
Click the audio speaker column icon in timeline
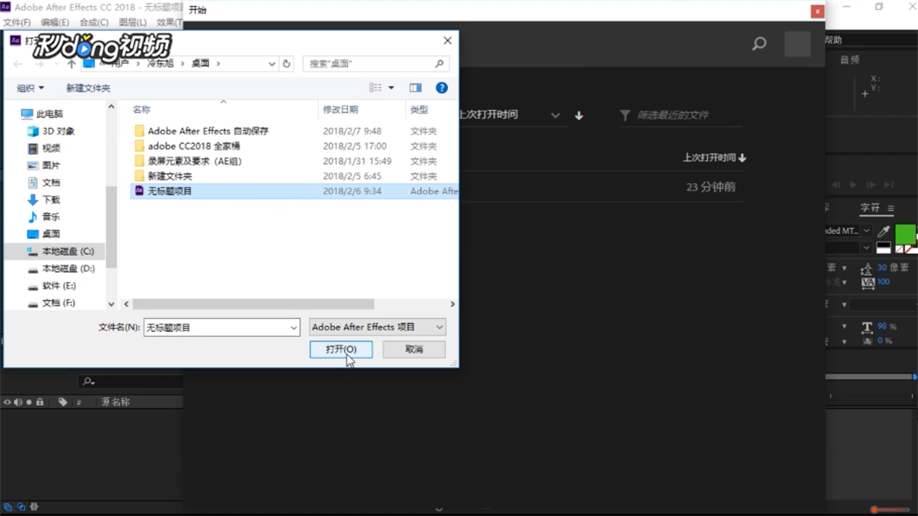click(18, 402)
